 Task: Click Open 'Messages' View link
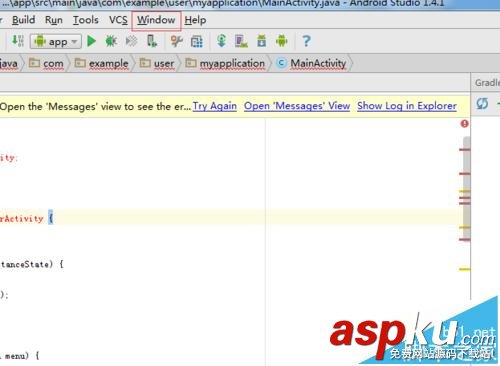point(297,106)
